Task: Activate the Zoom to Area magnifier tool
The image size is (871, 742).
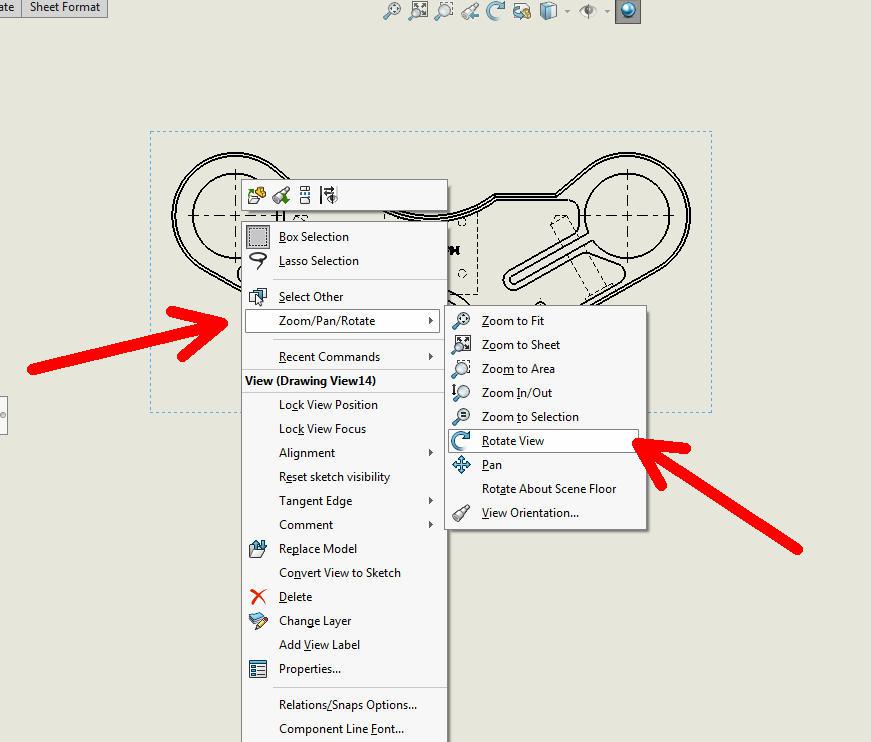Action: point(444,11)
